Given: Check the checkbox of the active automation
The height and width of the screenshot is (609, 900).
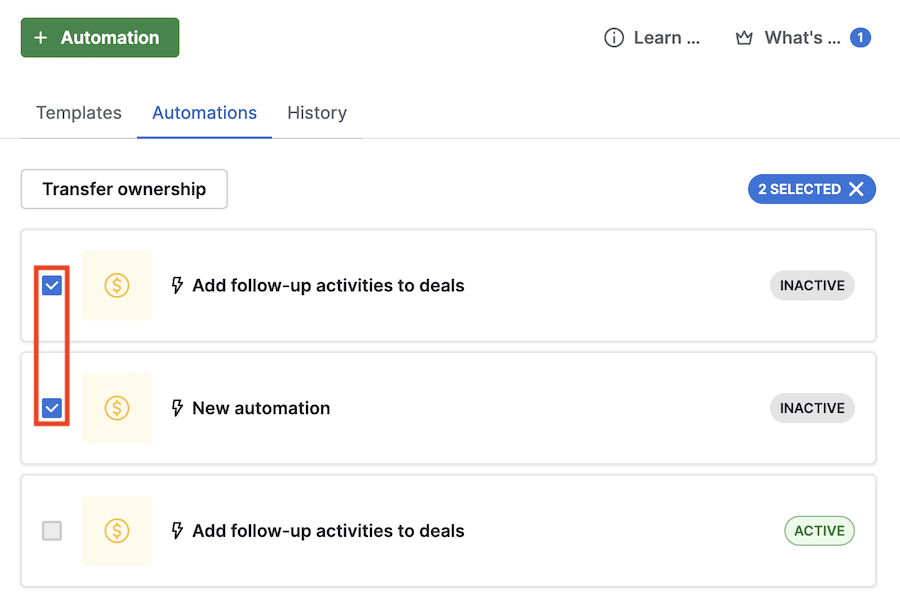Looking at the screenshot, I should pyautogui.click(x=52, y=531).
